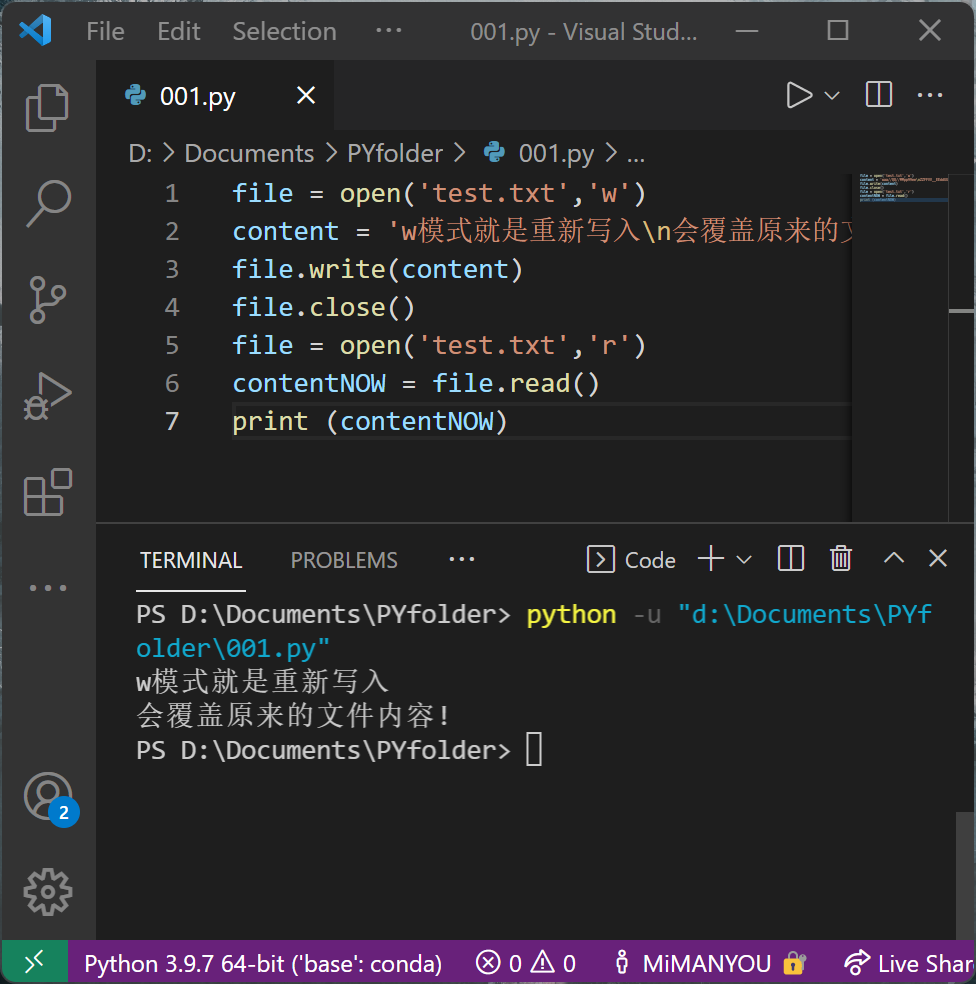Open the Explorer view in activity bar

point(47,107)
